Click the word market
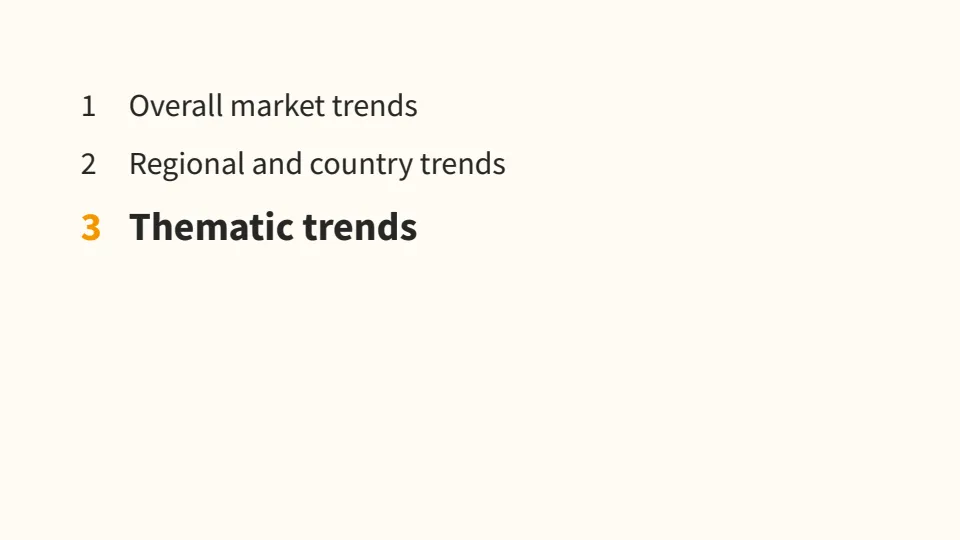 click(x=277, y=106)
